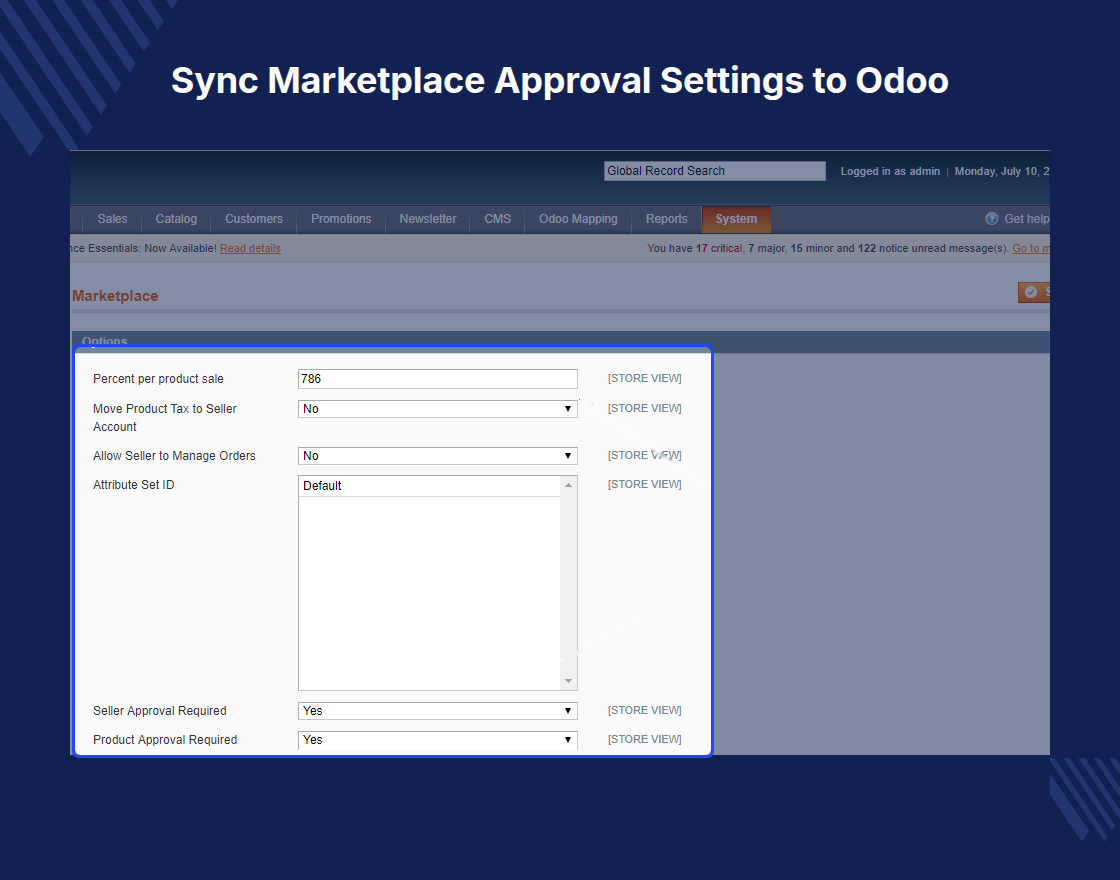The width and height of the screenshot is (1120, 880).
Task: Click [STORE VIEW] beside Seller Approval Required
Action: (x=644, y=711)
